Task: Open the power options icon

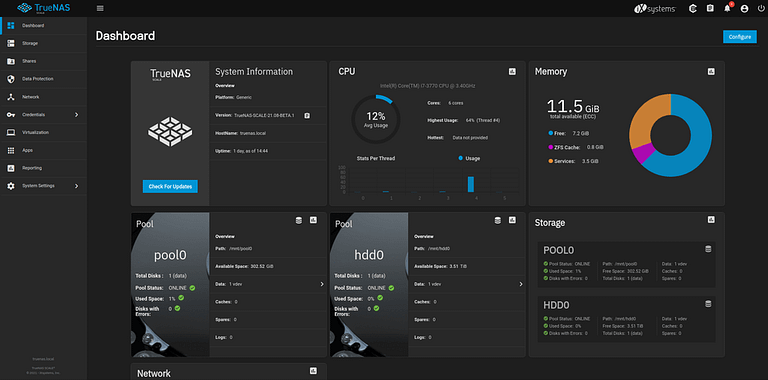Action: (761, 8)
